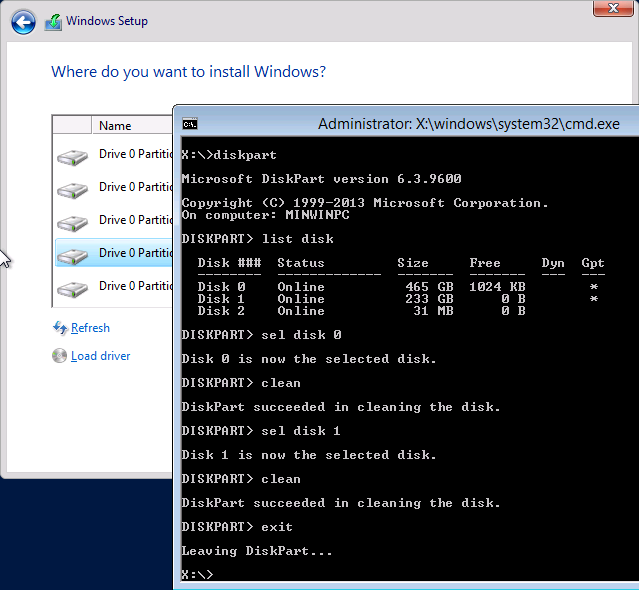639x590 pixels.
Task: Click the Refresh arrows icon
Action: (60, 328)
